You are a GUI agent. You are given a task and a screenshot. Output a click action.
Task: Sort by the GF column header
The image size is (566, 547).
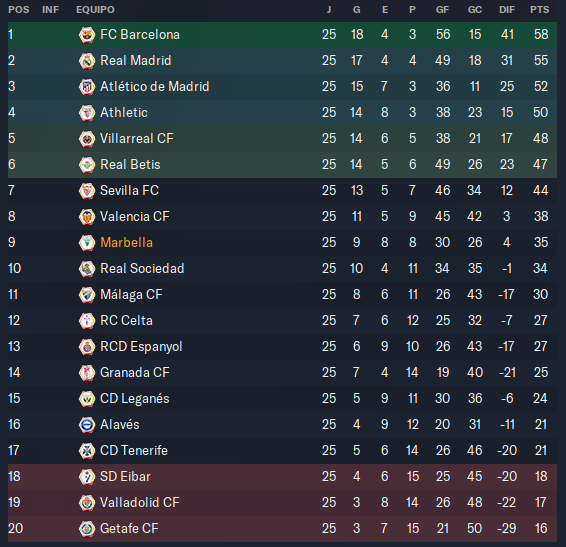coord(443,10)
